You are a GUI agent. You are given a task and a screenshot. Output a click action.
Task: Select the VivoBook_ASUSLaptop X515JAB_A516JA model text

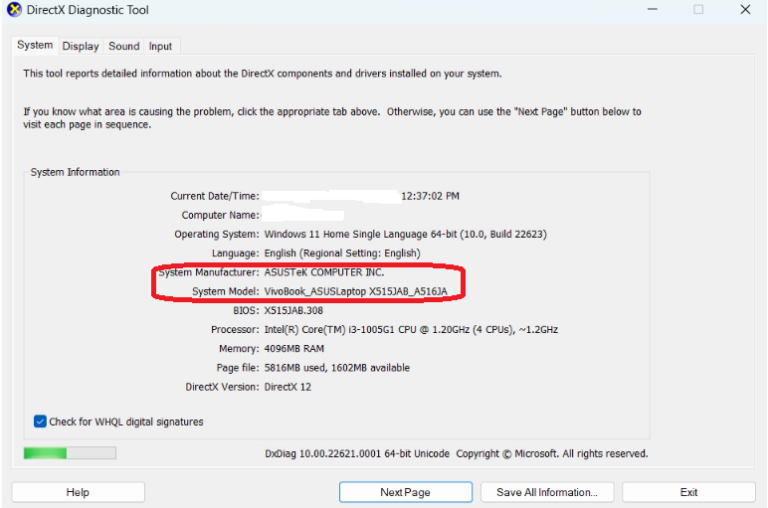(356, 291)
